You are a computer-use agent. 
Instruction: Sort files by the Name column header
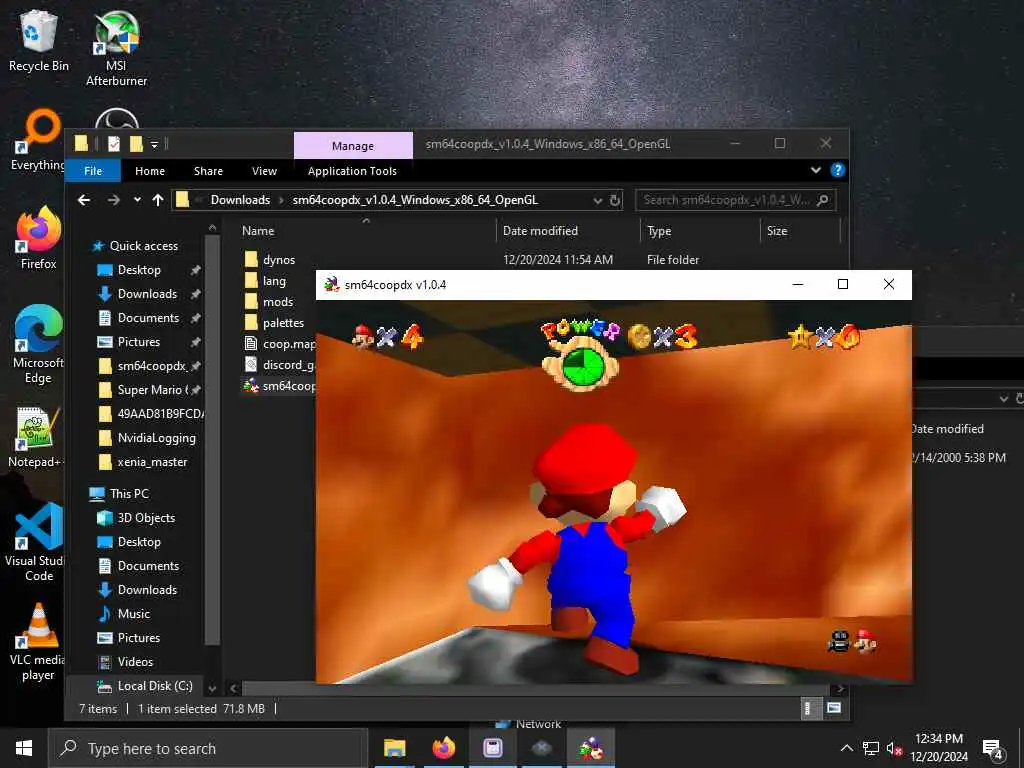[366, 231]
